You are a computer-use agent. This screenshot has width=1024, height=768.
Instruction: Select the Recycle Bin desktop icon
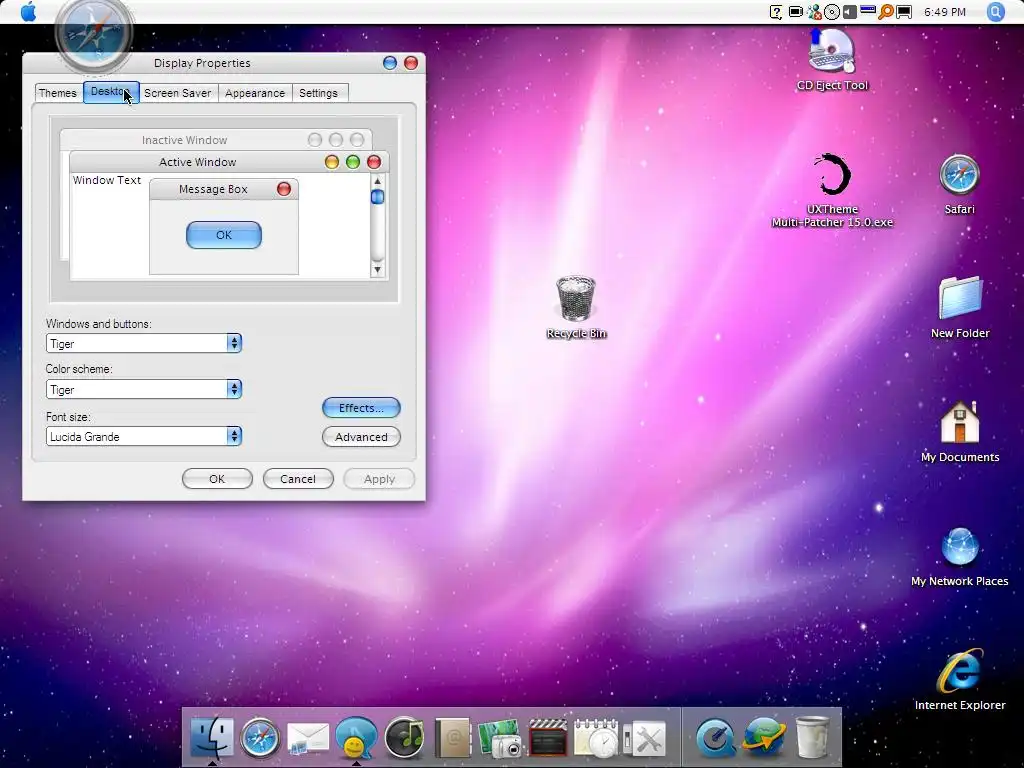576,307
